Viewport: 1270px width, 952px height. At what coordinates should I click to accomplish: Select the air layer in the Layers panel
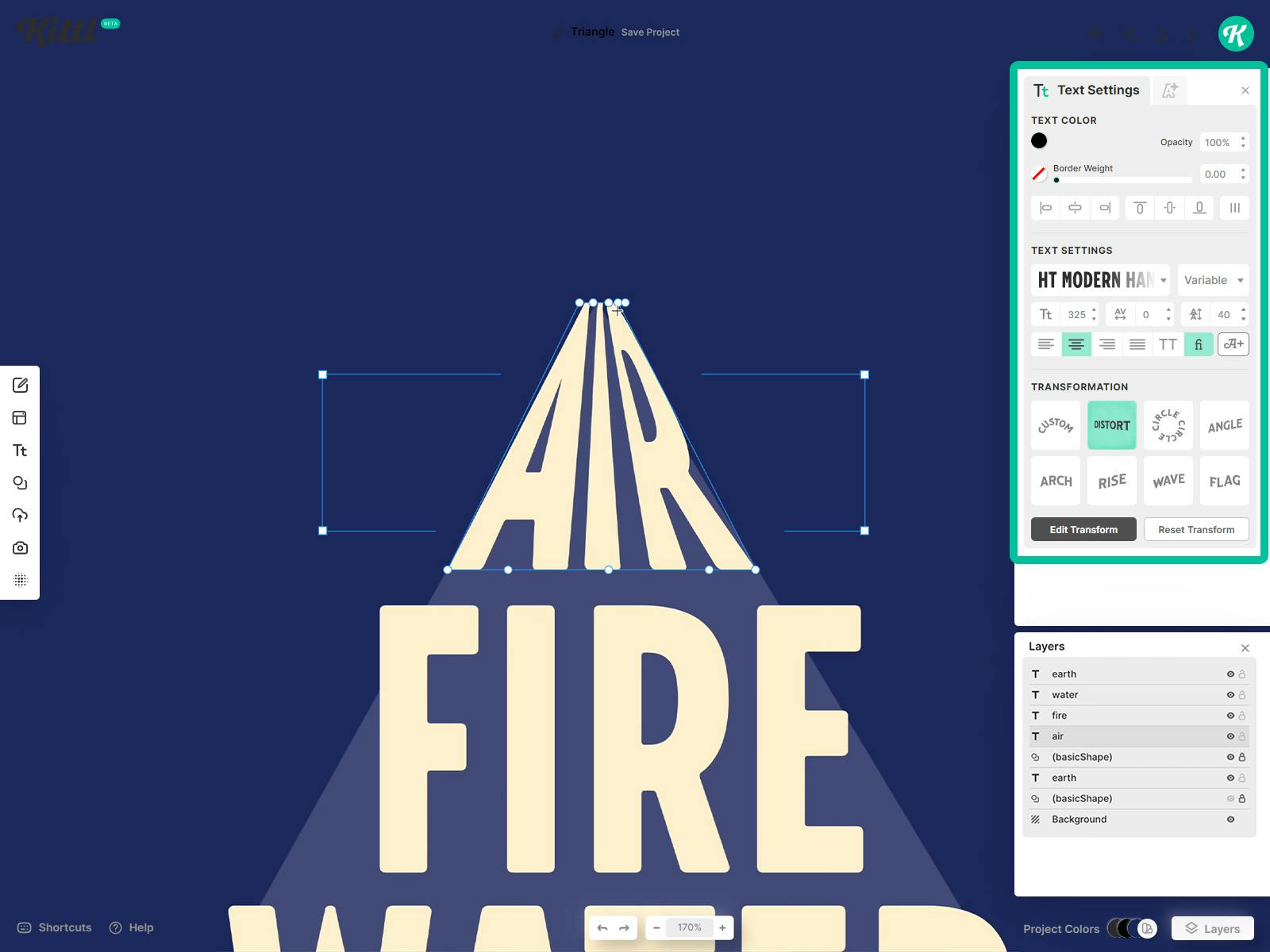1111,736
